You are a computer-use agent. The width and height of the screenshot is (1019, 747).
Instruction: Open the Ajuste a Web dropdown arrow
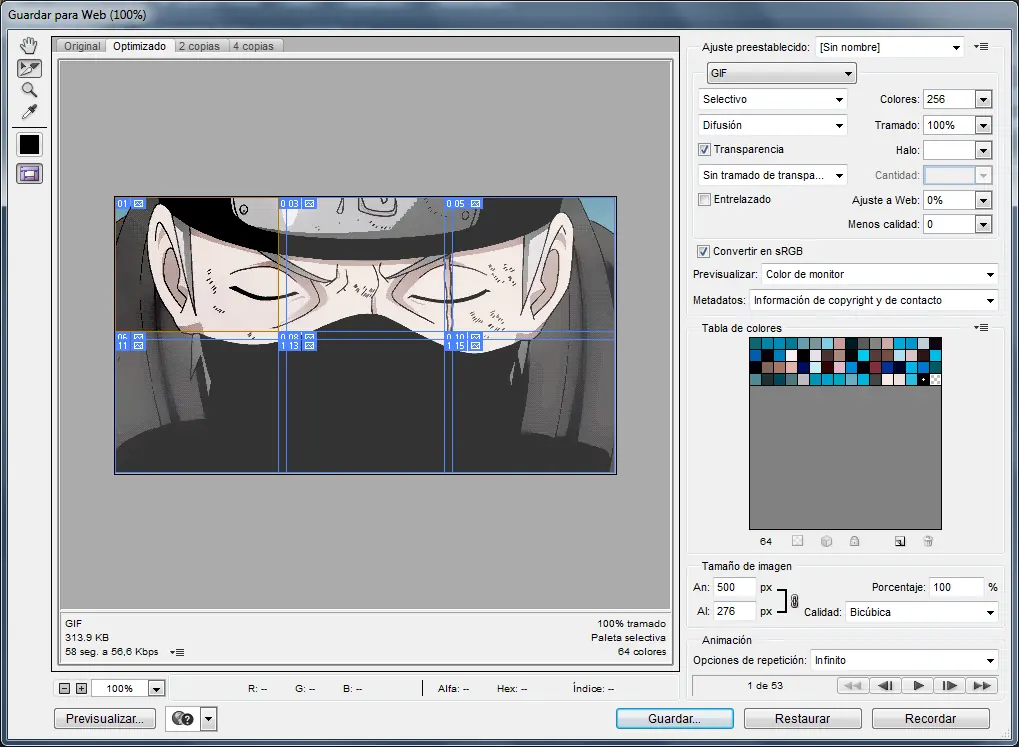(983, 200)
